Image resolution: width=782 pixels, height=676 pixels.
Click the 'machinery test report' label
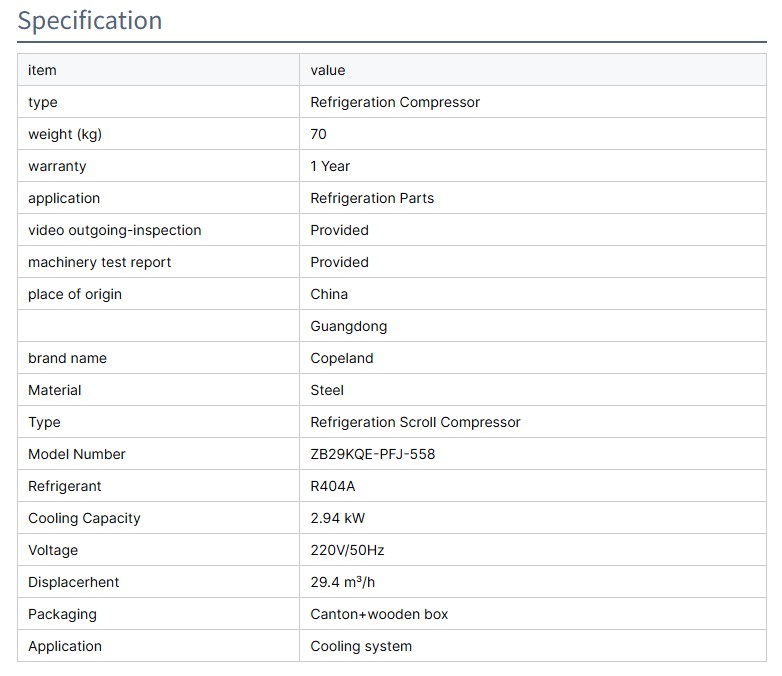(x=100, y=262)
